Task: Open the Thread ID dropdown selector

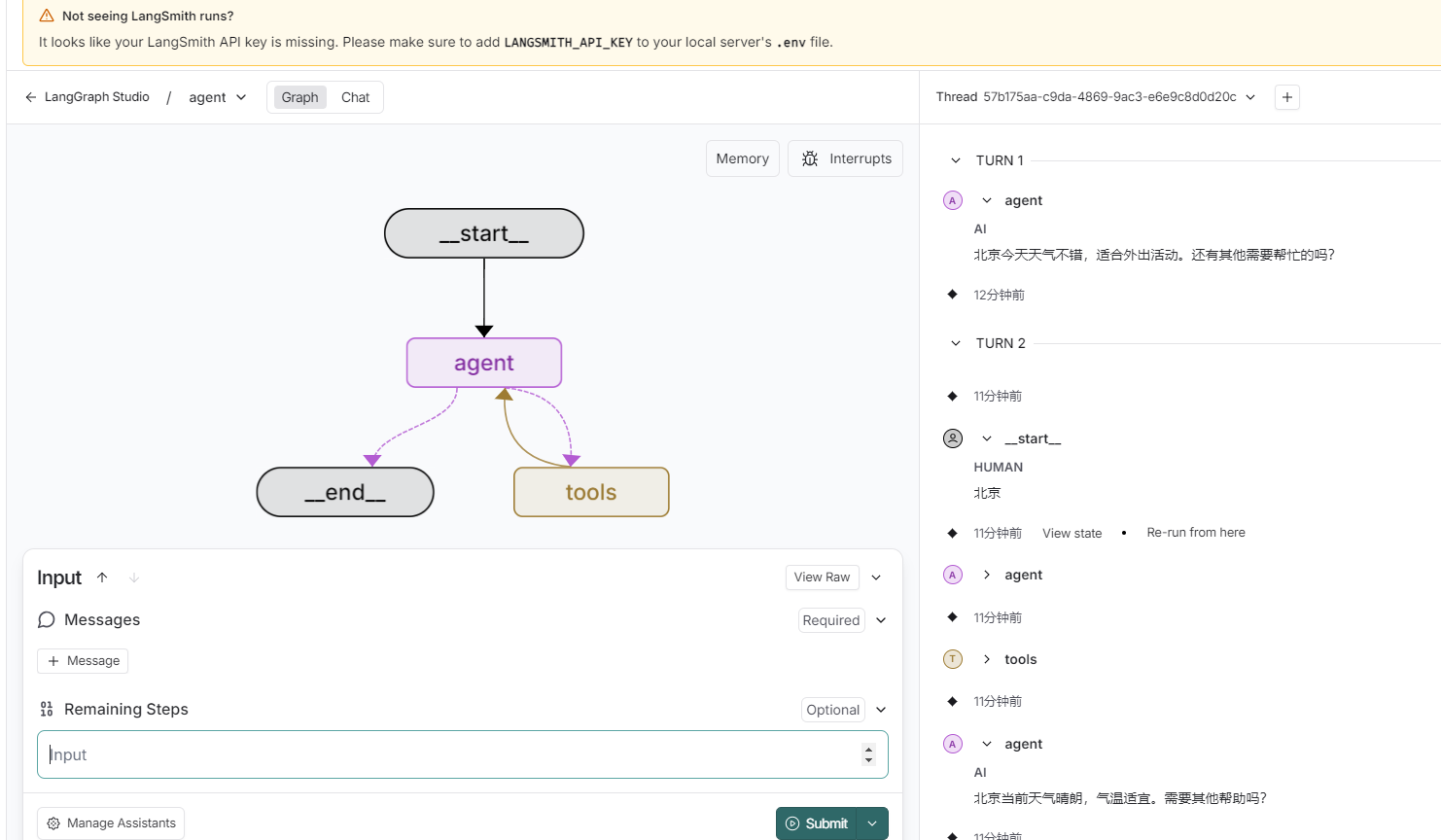Action: pos(1250,97)
